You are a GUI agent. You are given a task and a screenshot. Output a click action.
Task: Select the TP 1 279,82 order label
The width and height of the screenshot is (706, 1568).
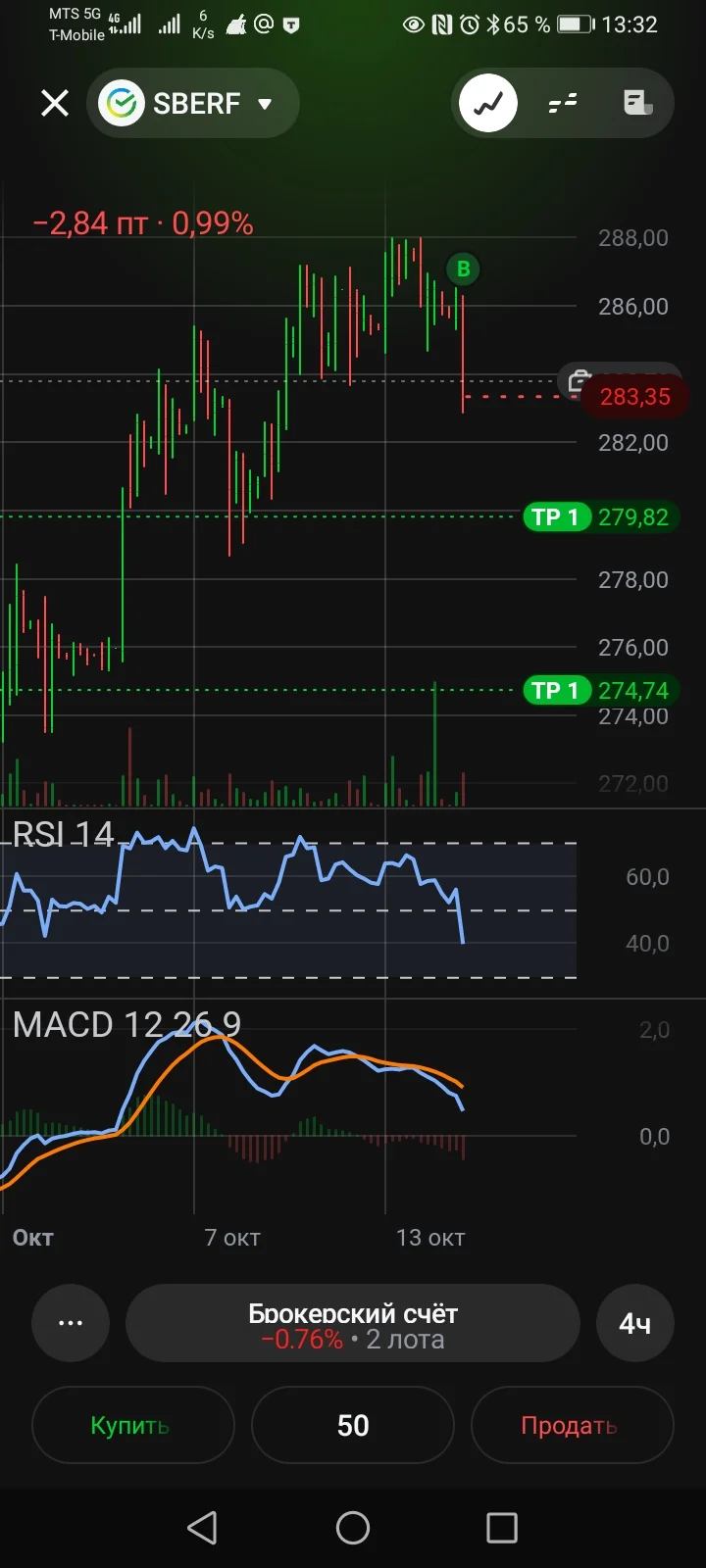click(x=600, y=516)
